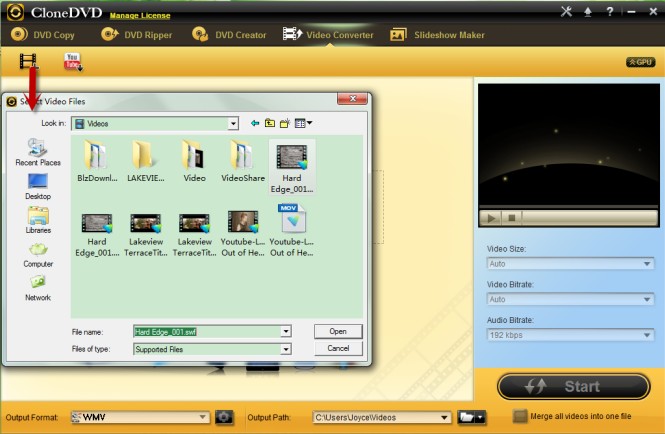The height and width of the screenshot is (434, 665).
Task: Open the View Menu icon in dialog
Action: point(303,123)
